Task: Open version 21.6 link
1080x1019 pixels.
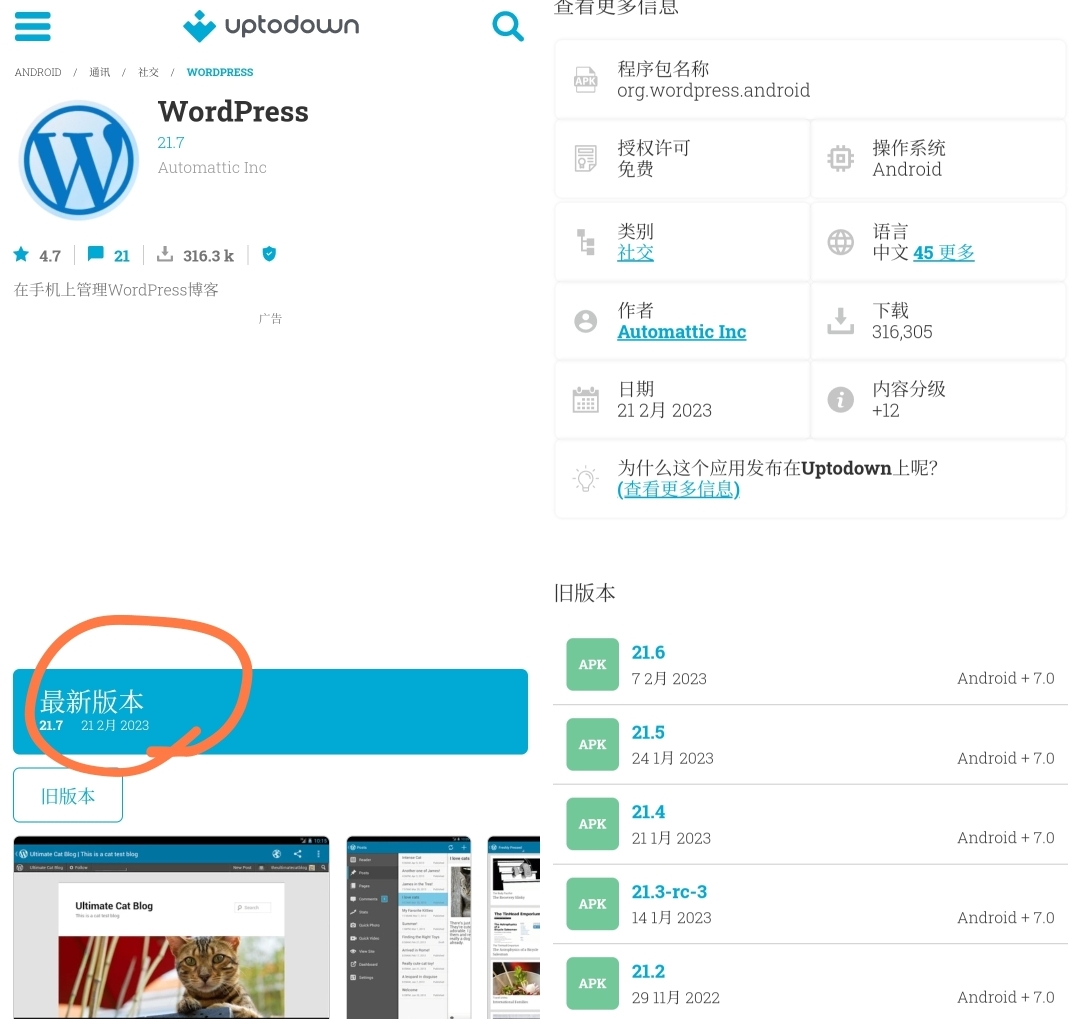Action: (648, 652)
